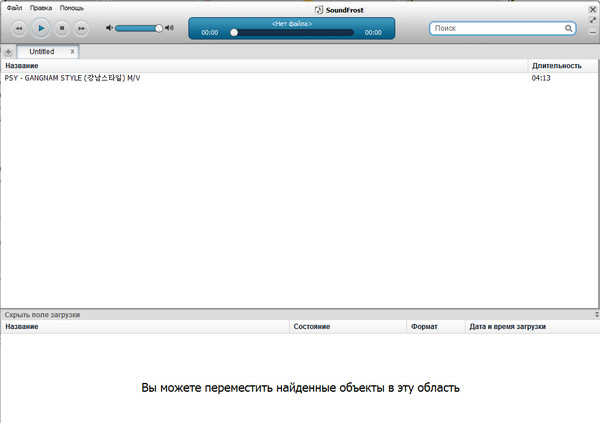Screen dimensions: 600x423
Task: Toggle the window maximize expand icon
Action: click(593, 20)
